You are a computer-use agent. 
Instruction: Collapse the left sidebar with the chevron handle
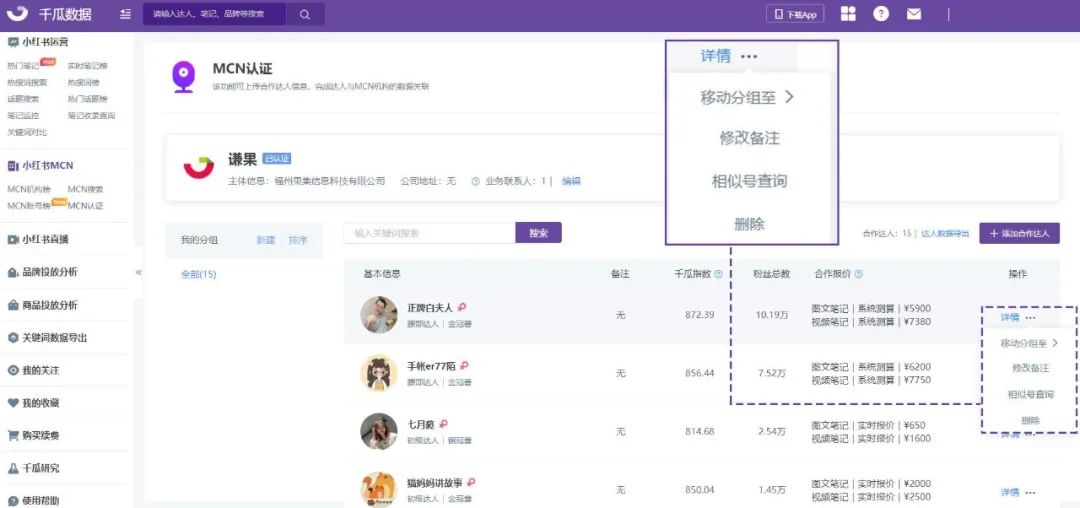pos(138,272)
